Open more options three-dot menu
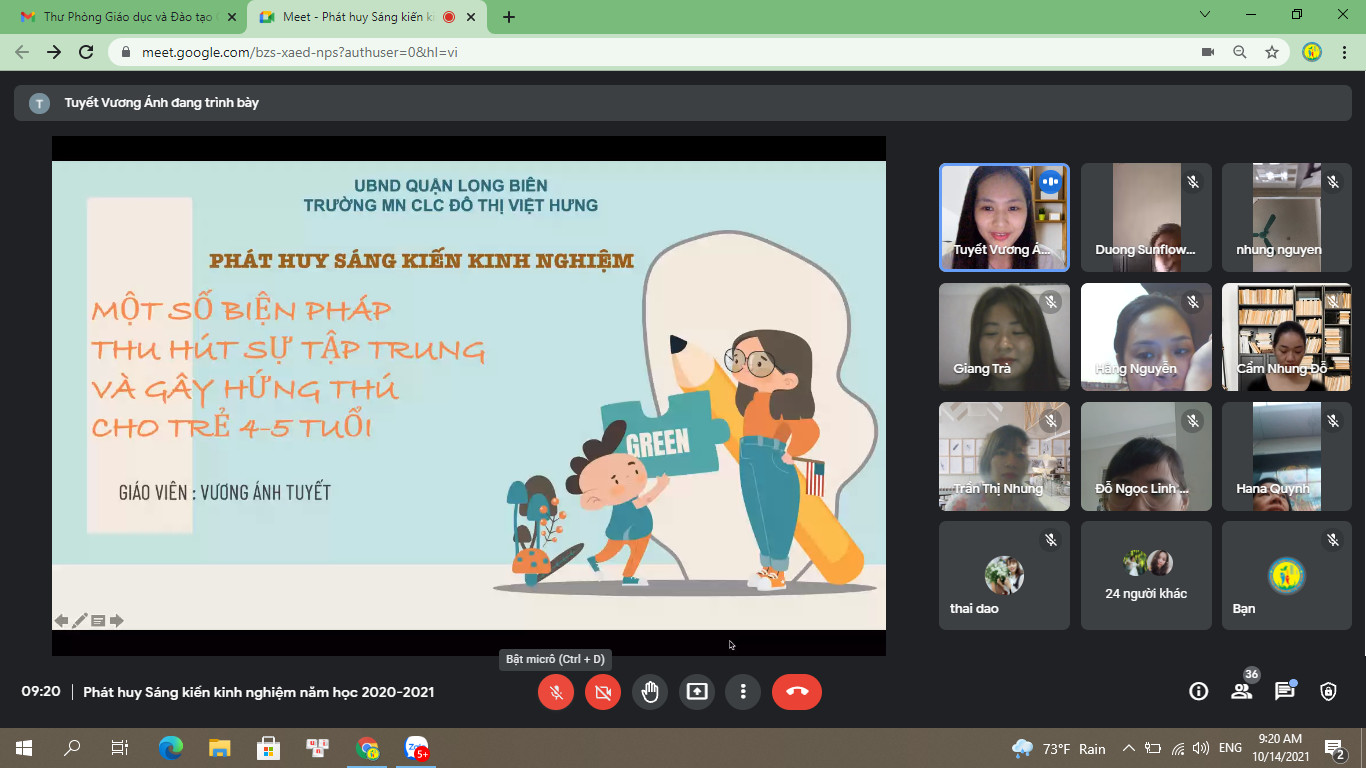The image size is (1366, 768). 743,692
